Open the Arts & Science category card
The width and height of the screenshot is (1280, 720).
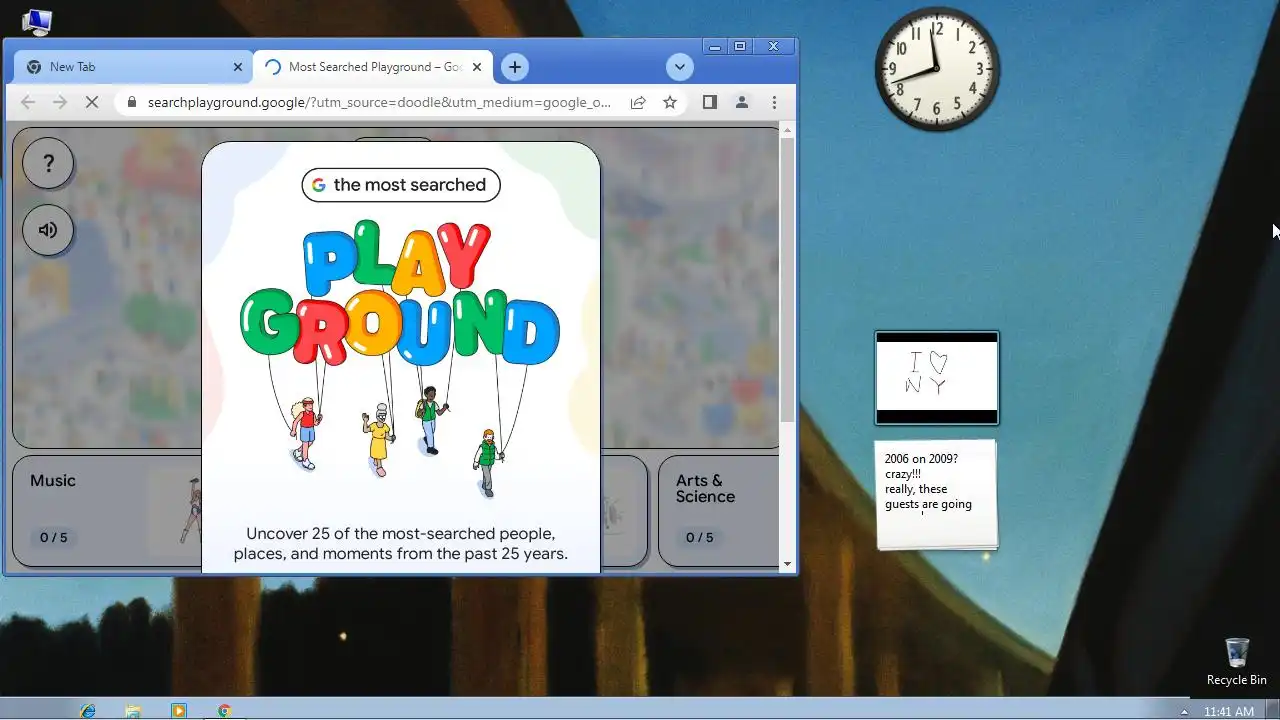point(720,511)
